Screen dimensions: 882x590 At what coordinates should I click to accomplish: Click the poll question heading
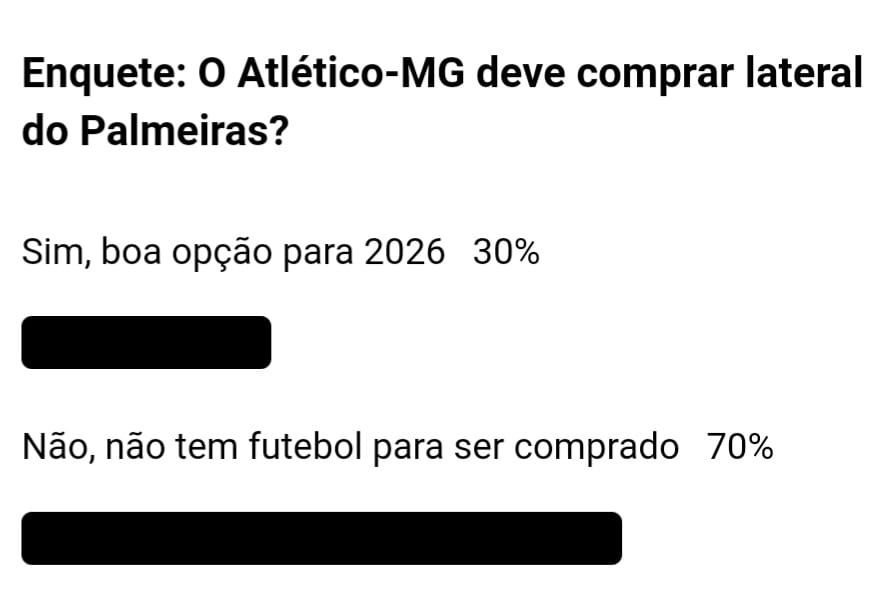(x=440, y=103)
